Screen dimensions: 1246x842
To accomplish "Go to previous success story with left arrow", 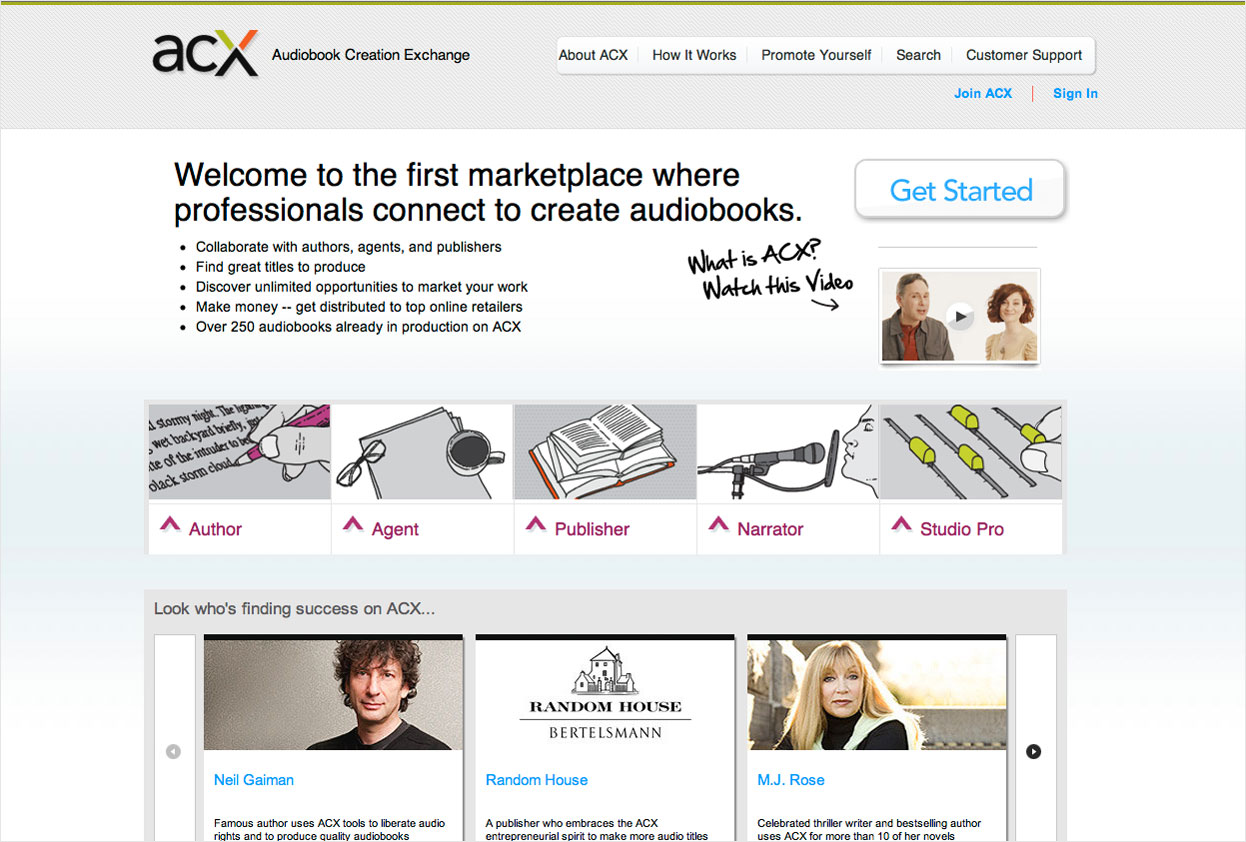I will pyautogui.click(x=173, y=751).
